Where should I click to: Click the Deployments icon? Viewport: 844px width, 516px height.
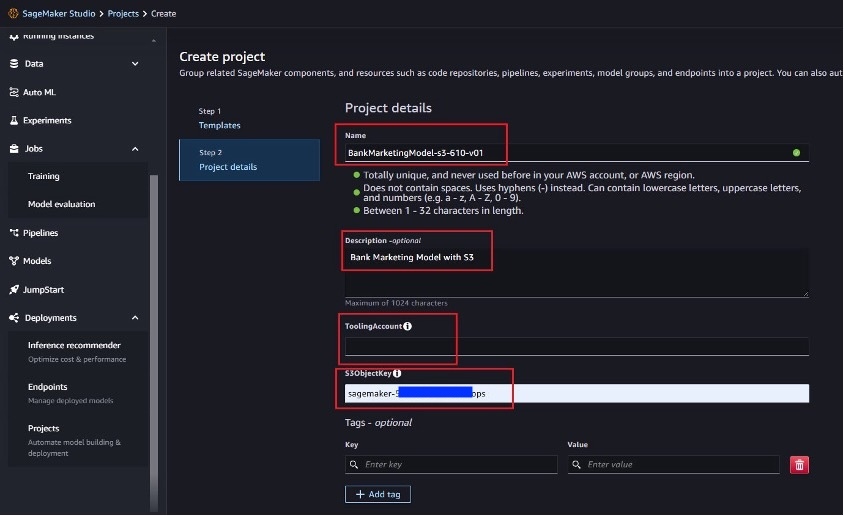(14, 318)
